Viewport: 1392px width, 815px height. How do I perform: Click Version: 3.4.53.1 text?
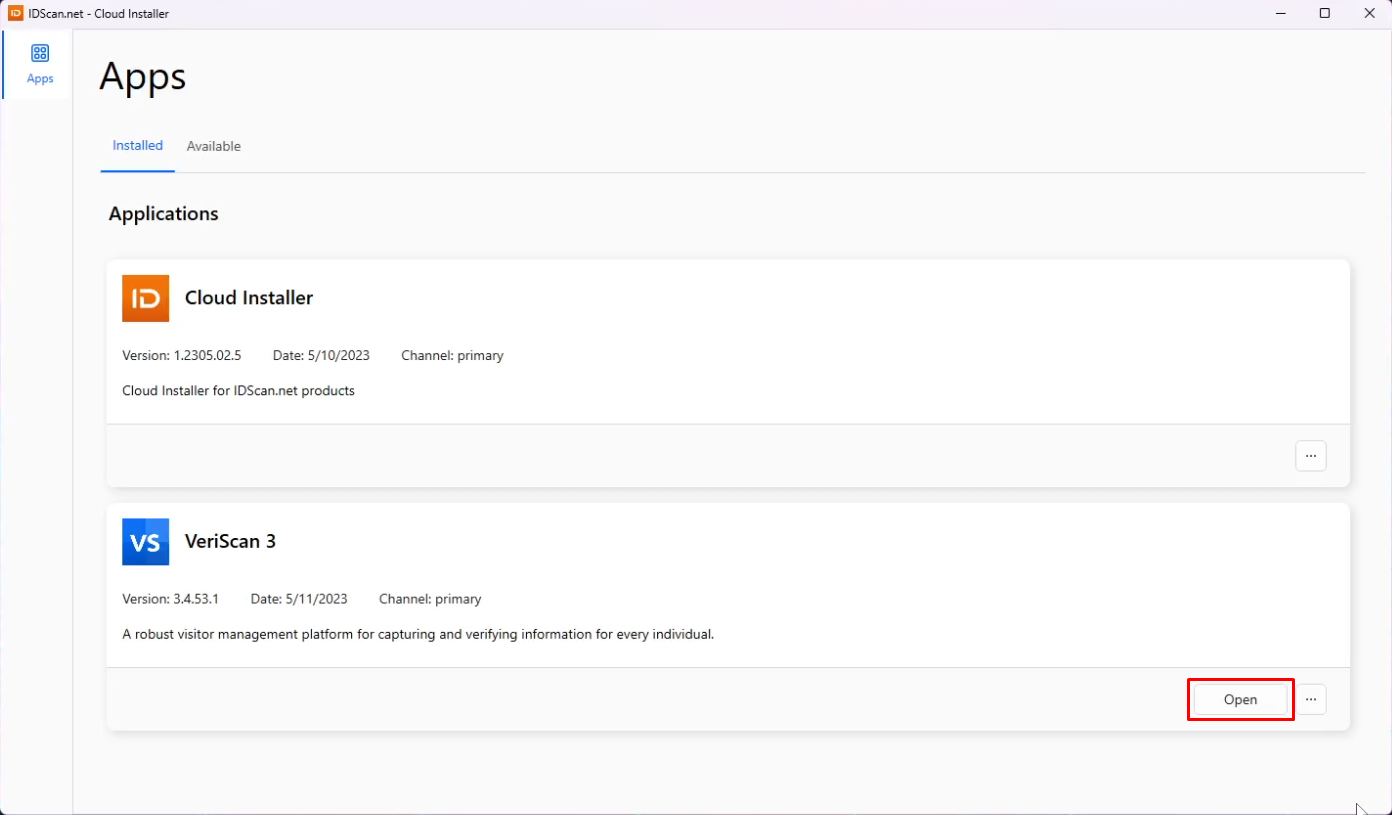pyautogui.click(x=170, y=599)
